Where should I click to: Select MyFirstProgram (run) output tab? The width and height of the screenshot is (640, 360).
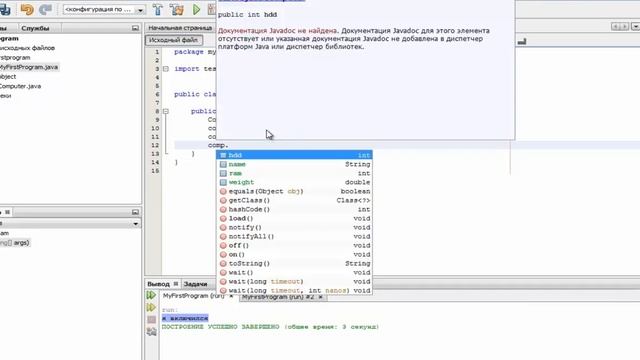(193, 296)
